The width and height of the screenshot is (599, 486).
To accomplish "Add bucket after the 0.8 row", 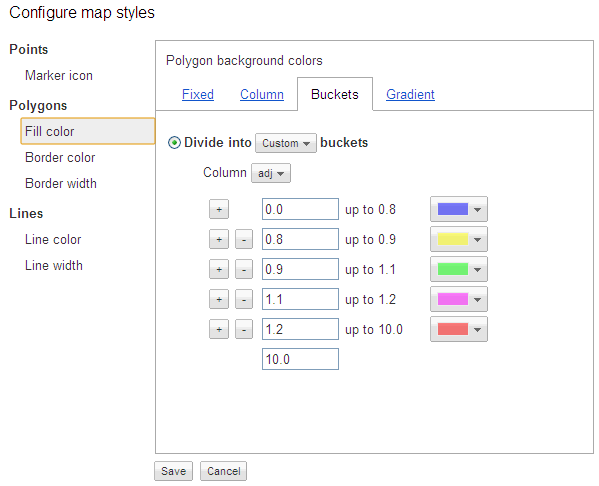I will click(219, 239).
